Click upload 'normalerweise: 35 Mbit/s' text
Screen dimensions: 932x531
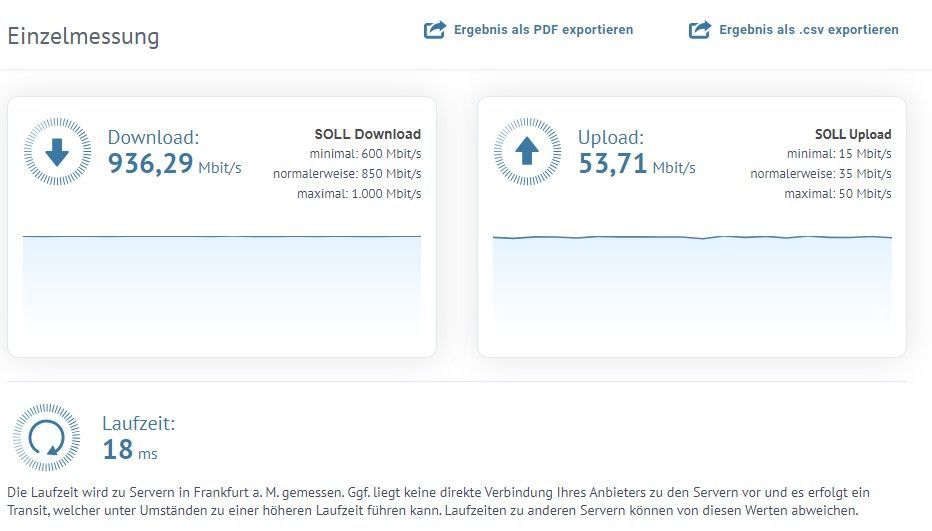821,173
